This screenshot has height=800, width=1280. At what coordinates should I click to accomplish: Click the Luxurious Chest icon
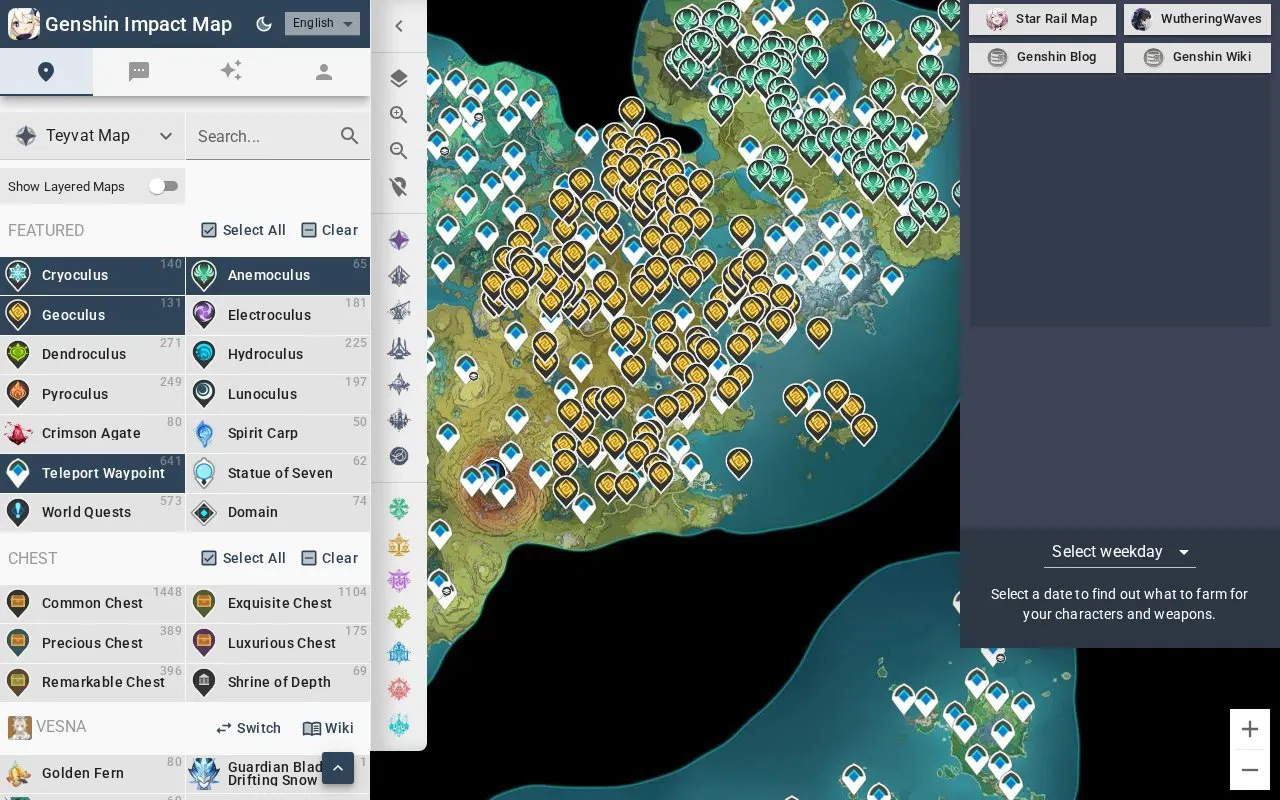204,642
